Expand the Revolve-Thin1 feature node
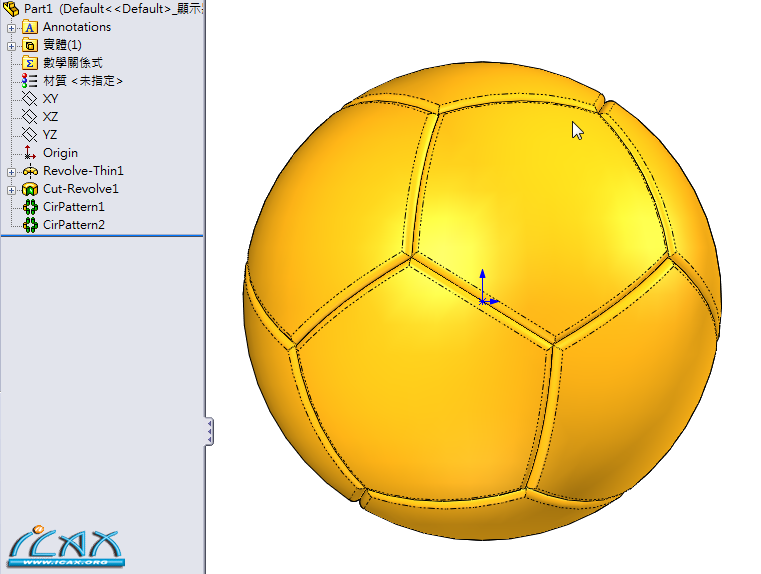The height and width of the screenshot is (574, 761). coord(11,172)
